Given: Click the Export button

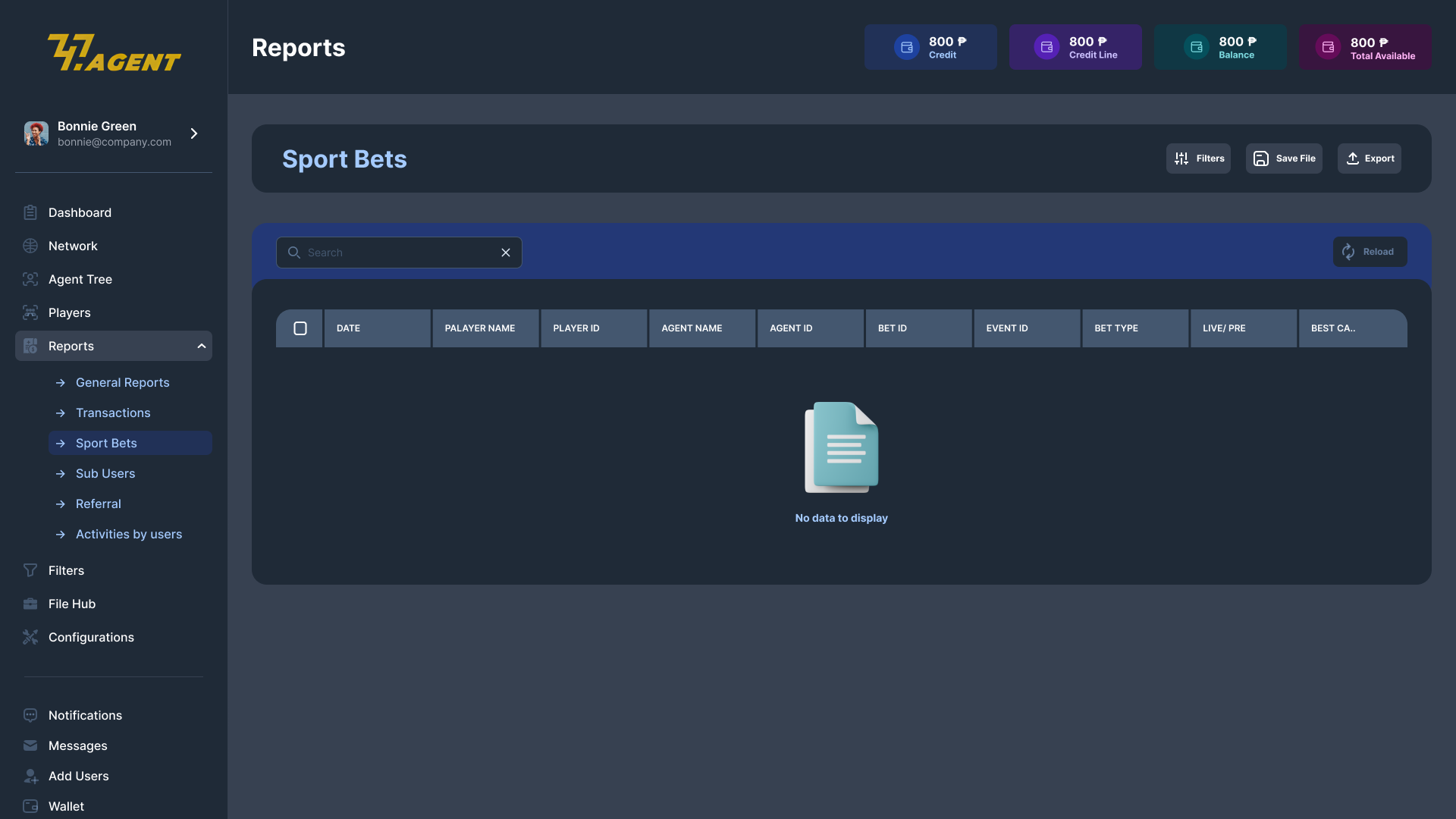Looking at the screenshot, I should tap(1369, 158).
